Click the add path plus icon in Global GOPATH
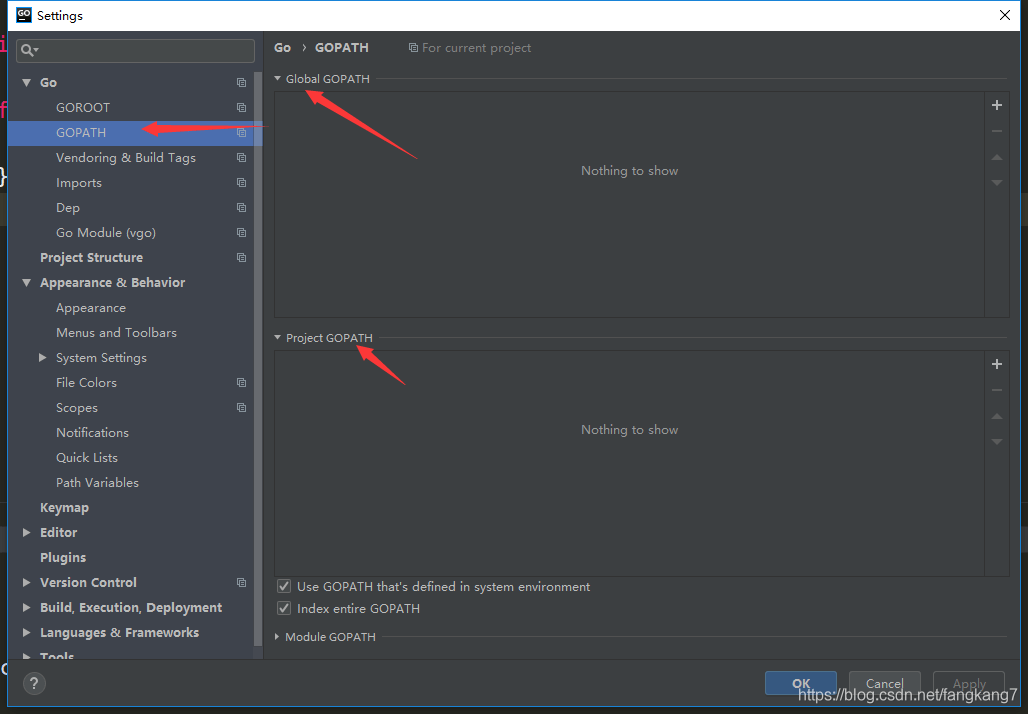Screen dimensions: 1028x714 [x=997, y=105]
